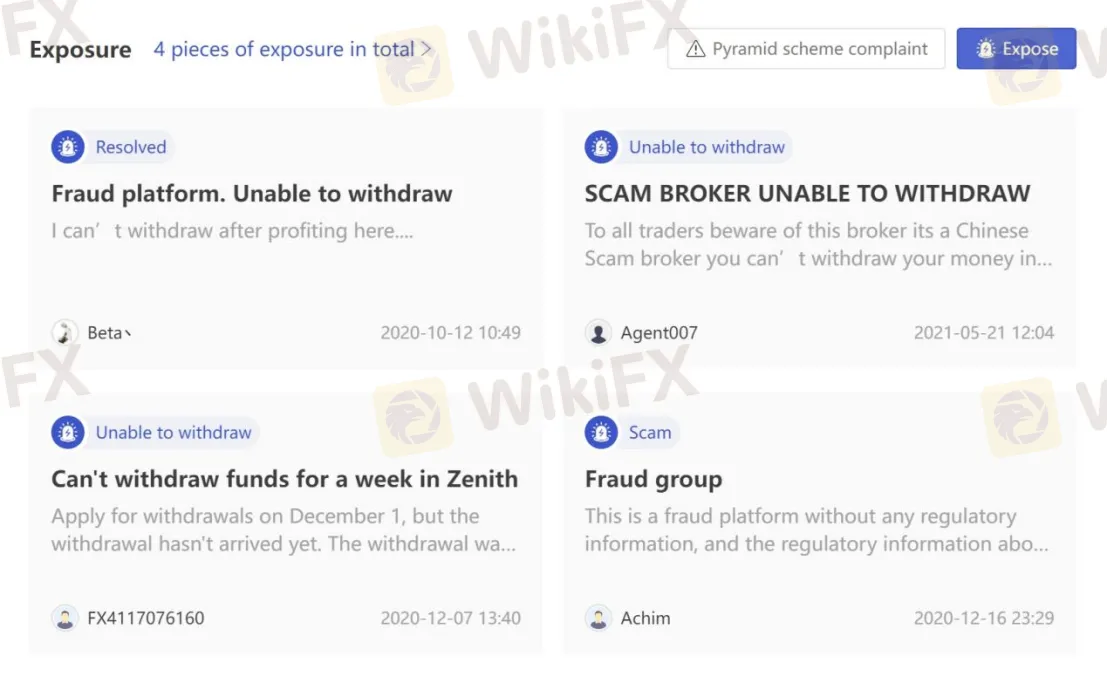Open the 'Fraud group' exposure post

[653, 479]
